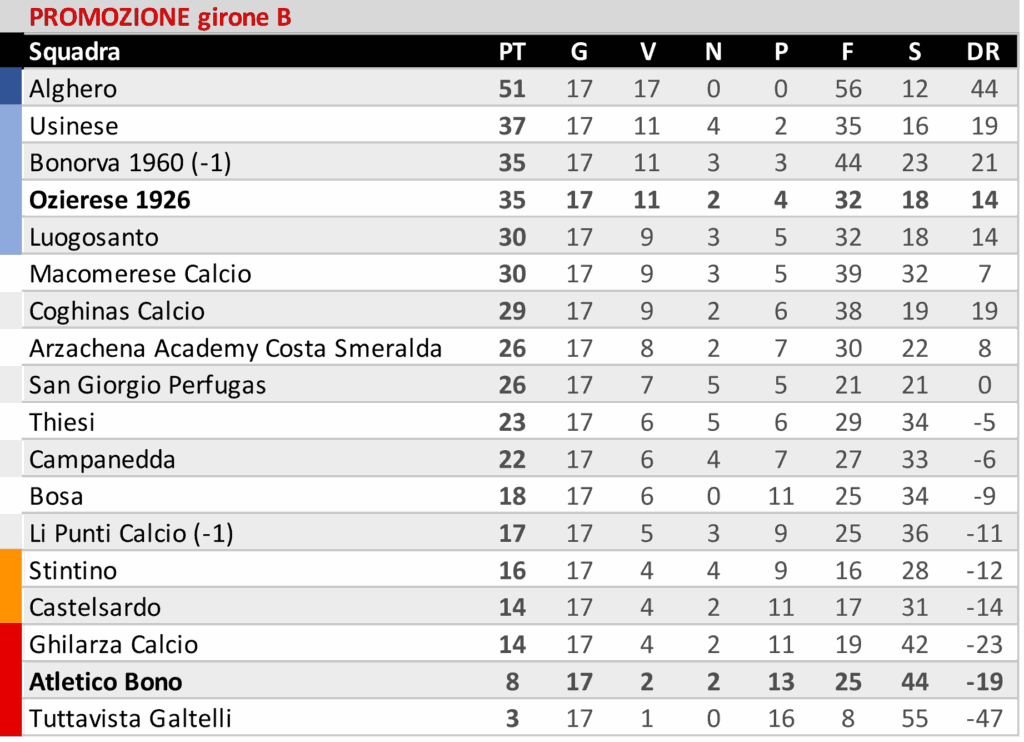Click the dark blue marker beside Alghero

tap(11, 88)
